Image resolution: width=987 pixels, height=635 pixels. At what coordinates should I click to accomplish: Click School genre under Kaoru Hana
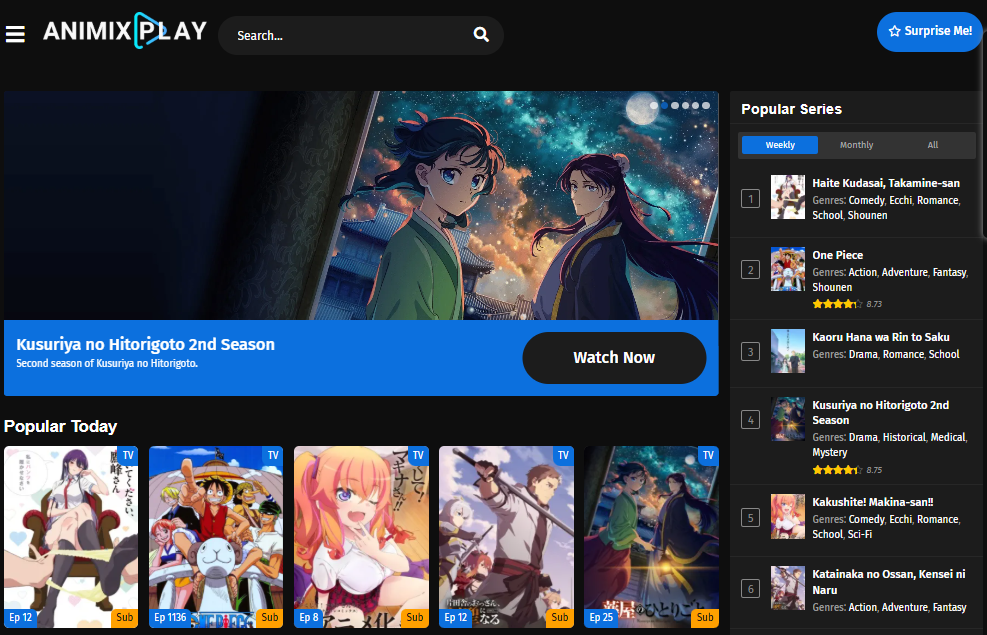point(944,354)
